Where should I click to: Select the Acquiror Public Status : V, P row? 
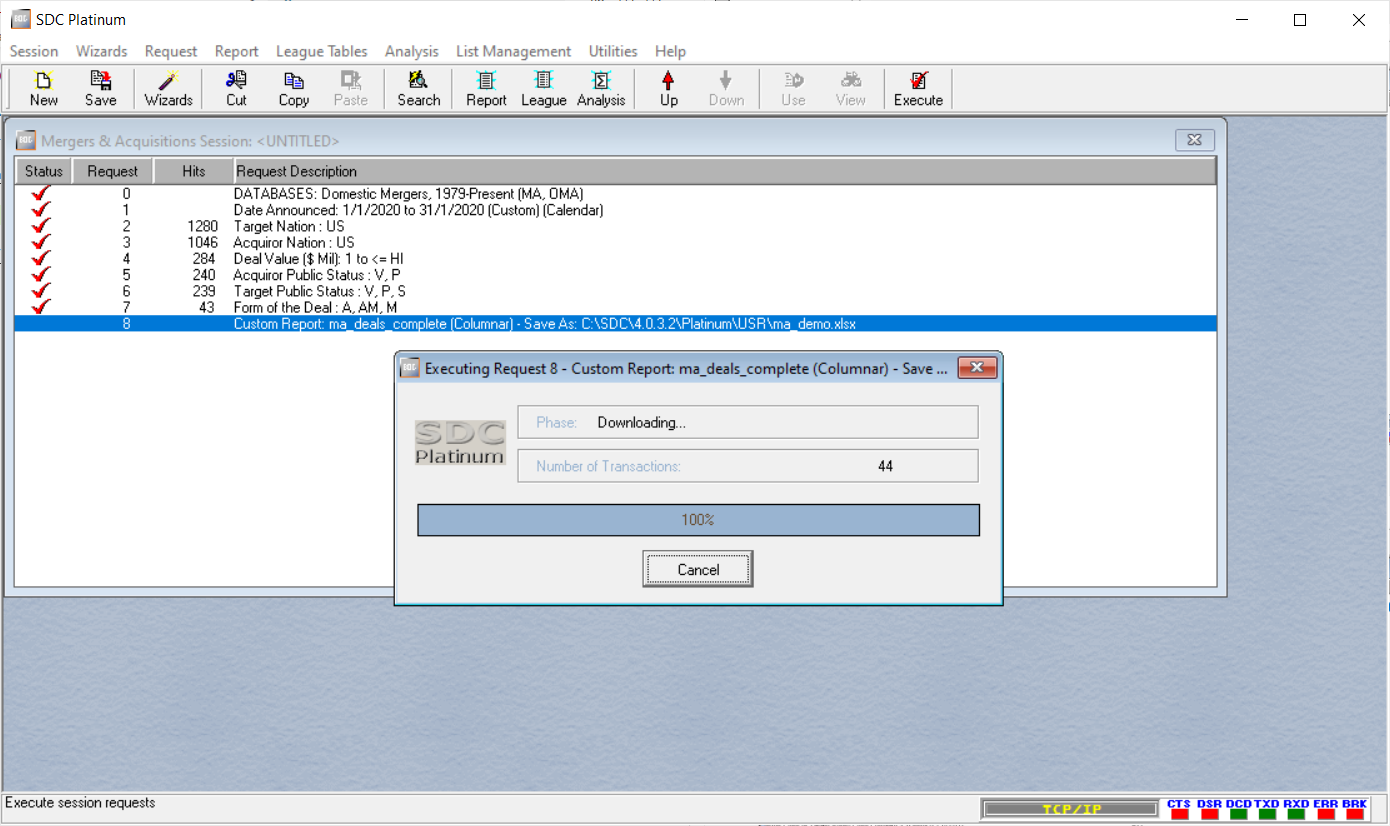(x=615, y=275)
